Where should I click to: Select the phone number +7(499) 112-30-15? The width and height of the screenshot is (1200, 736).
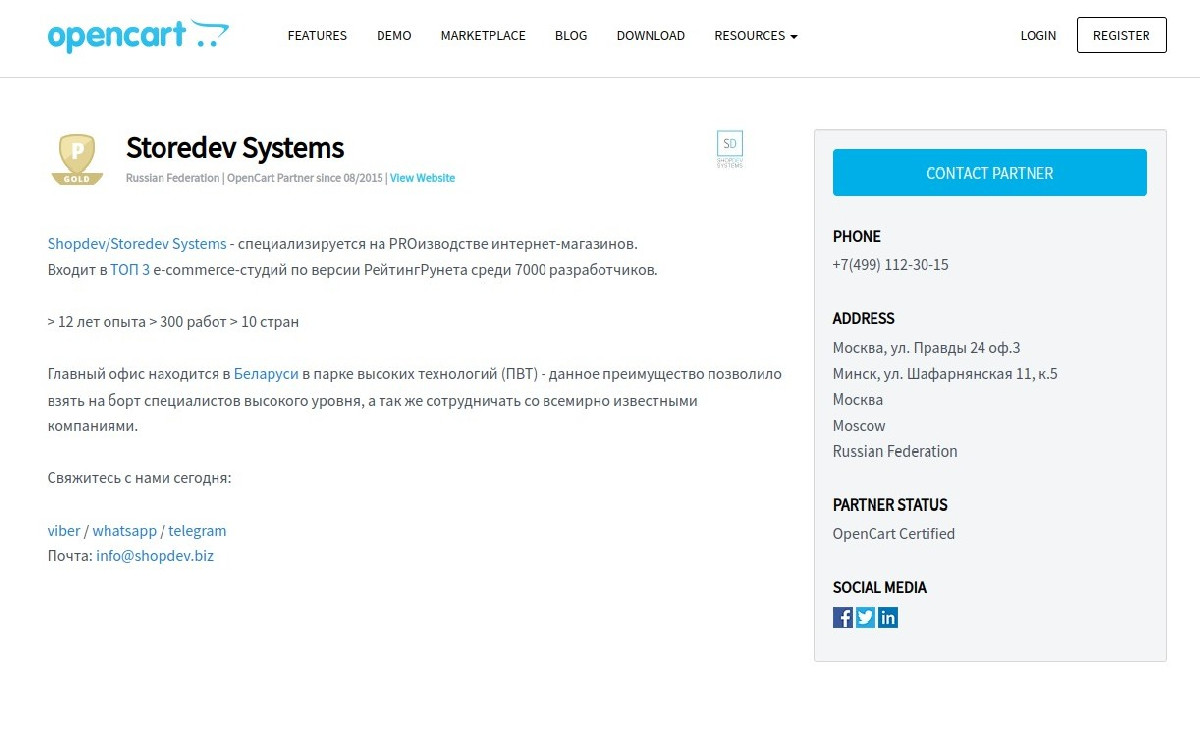point(890,265)
